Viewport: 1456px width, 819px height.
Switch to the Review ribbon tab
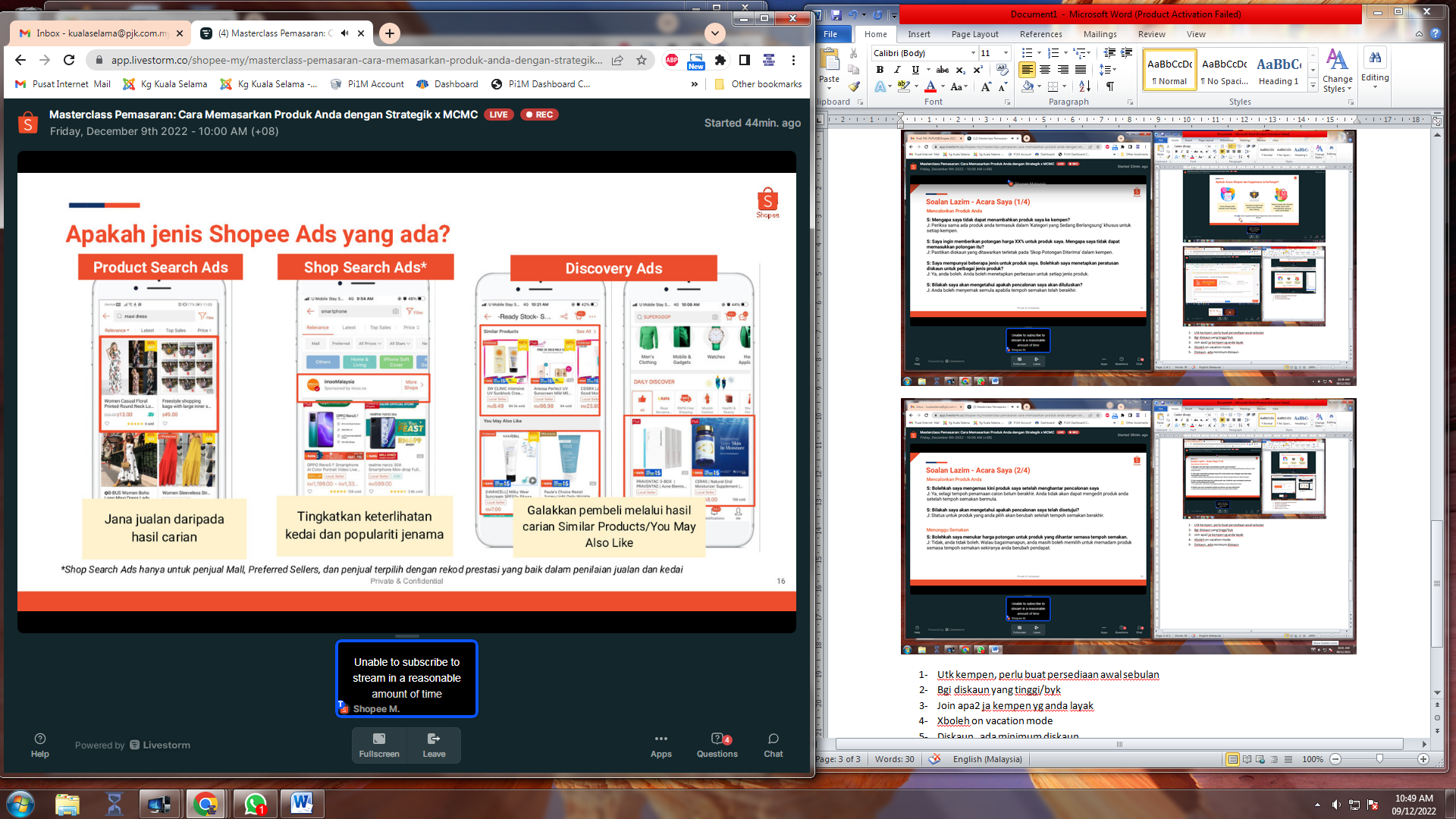[1151, 34]
